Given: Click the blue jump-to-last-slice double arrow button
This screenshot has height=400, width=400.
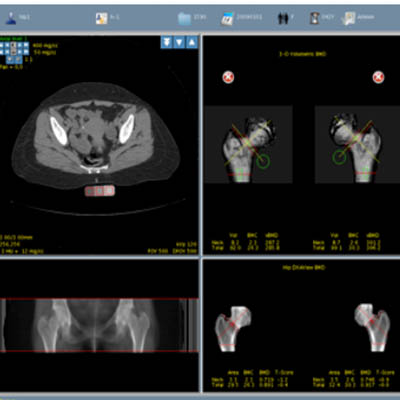Looking at the screenshot, I should tap(166, 42).
